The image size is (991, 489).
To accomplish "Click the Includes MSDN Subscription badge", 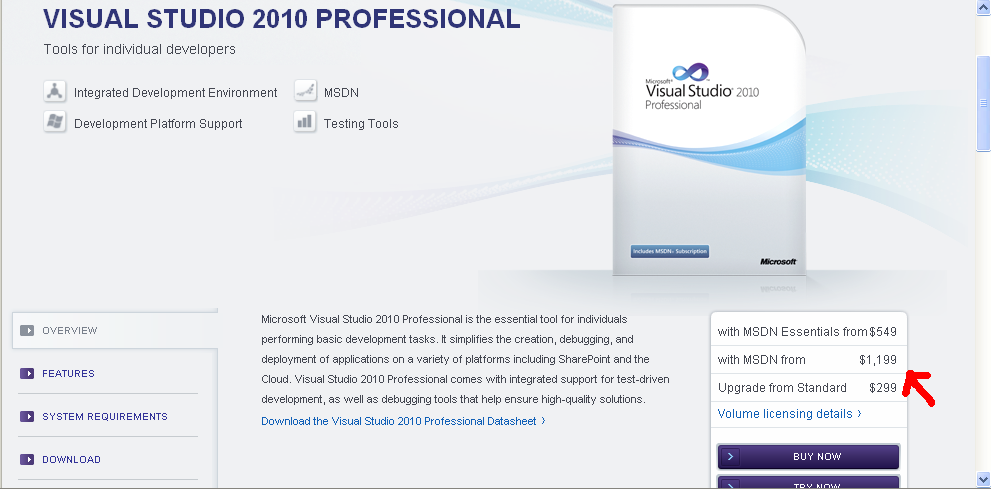I will (670, 251).
